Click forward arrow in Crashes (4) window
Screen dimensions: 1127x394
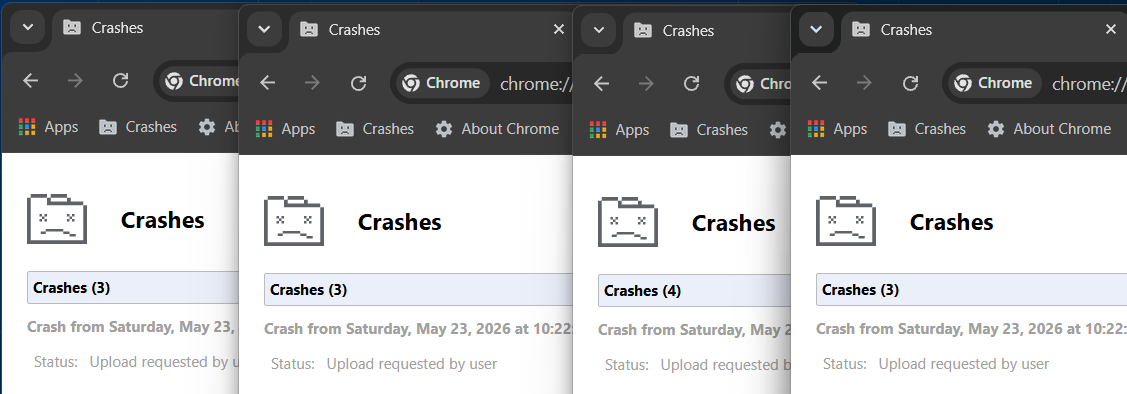[646, 83]
